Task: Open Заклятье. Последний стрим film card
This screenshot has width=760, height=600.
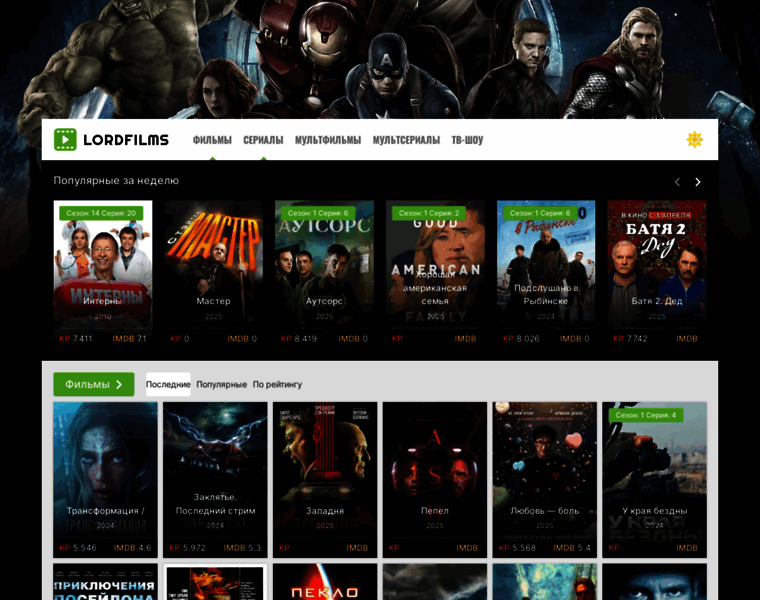Action: click(215, 480)
